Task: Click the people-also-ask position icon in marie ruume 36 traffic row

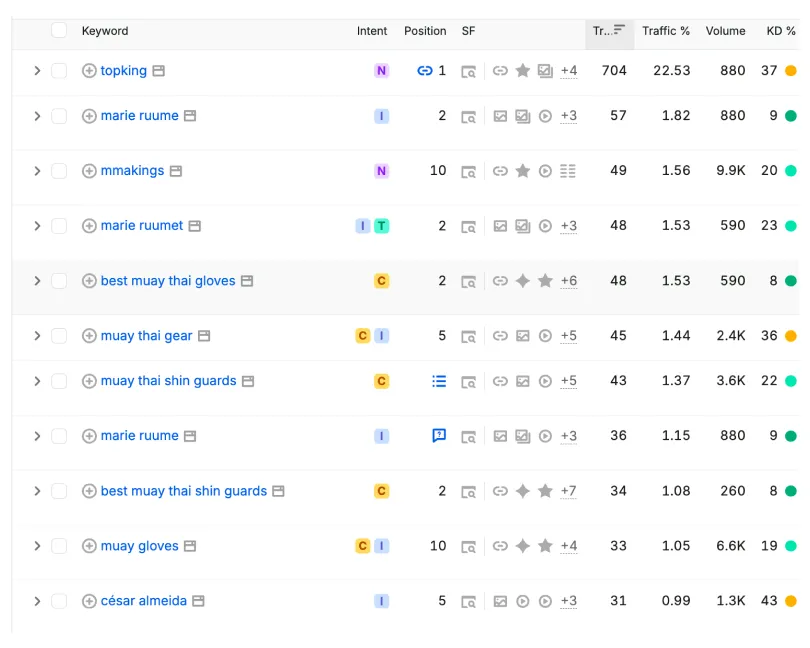Action: click(439, 436)
